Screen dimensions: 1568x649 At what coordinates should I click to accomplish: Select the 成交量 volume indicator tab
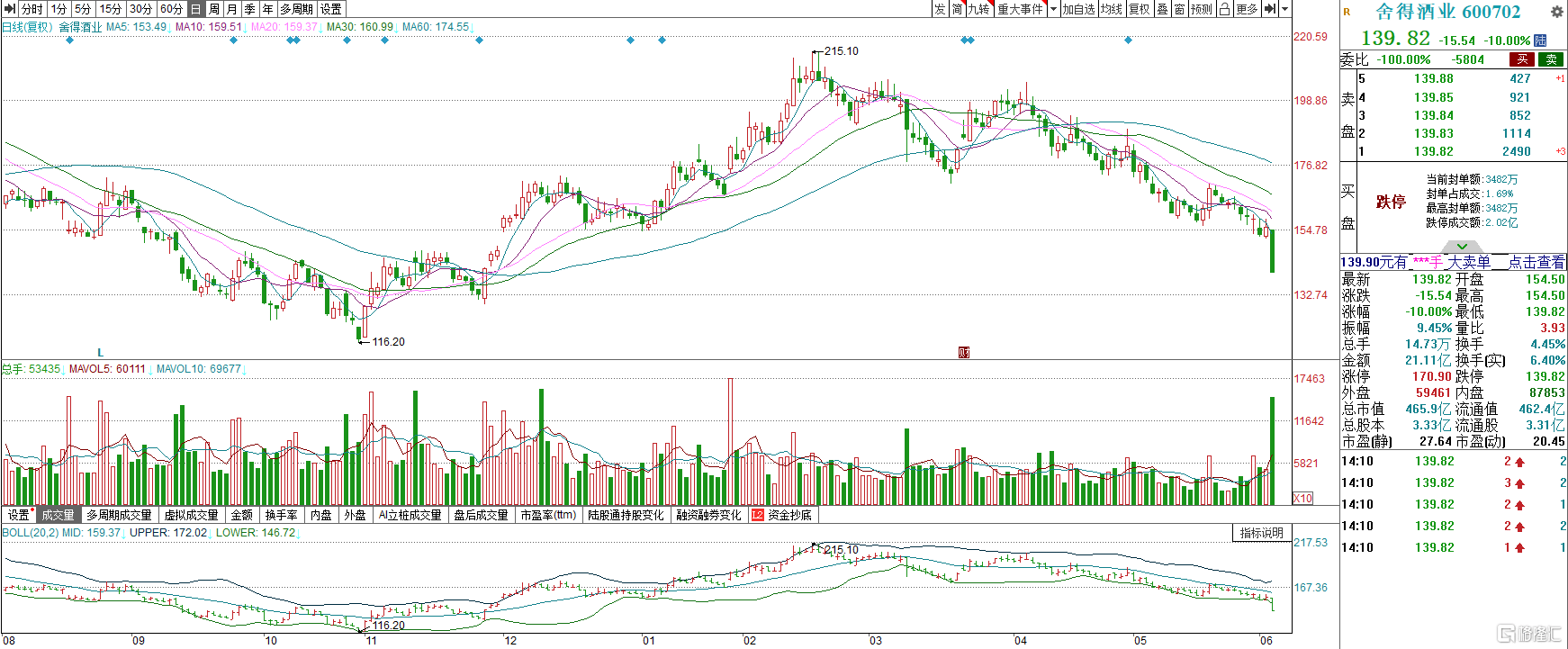point(59,515)
